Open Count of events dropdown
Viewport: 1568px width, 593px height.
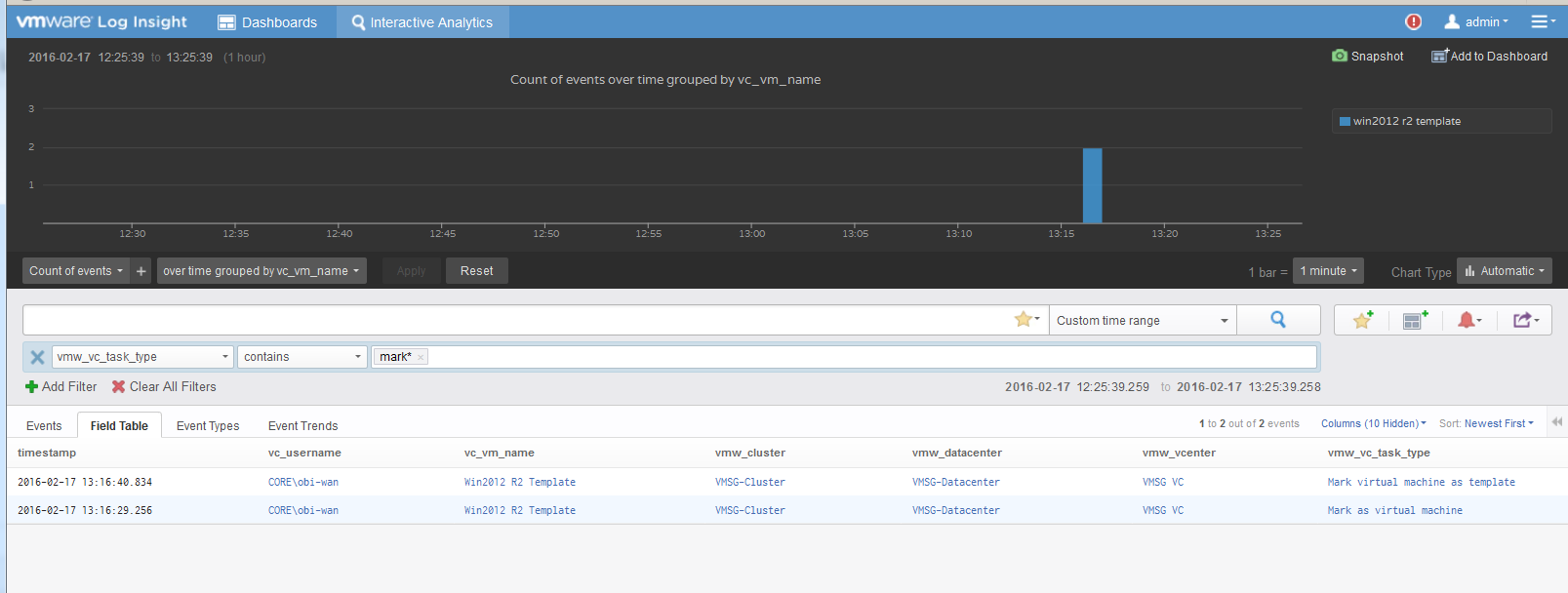(76, 271)
